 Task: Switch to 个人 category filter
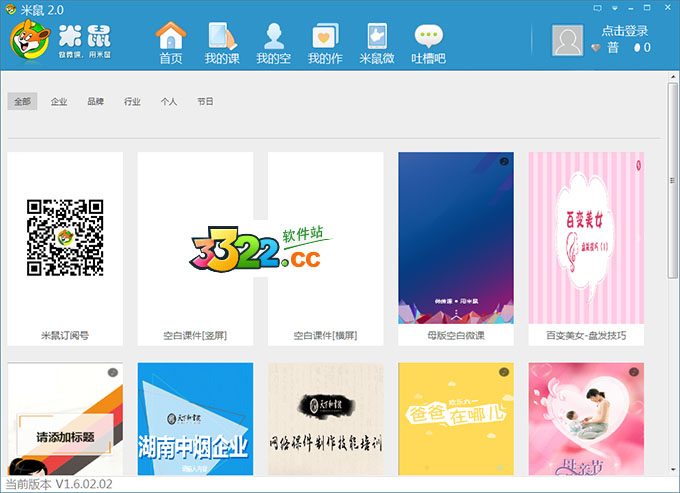(168, 101)
